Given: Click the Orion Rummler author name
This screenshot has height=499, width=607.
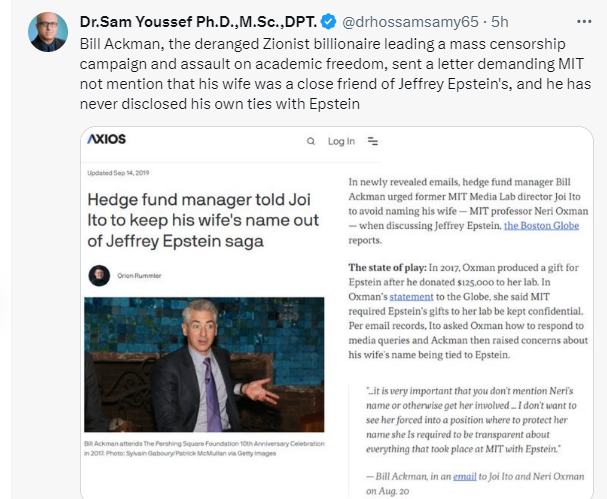Looking at the screenshot, I should click(x=138, y=276).
